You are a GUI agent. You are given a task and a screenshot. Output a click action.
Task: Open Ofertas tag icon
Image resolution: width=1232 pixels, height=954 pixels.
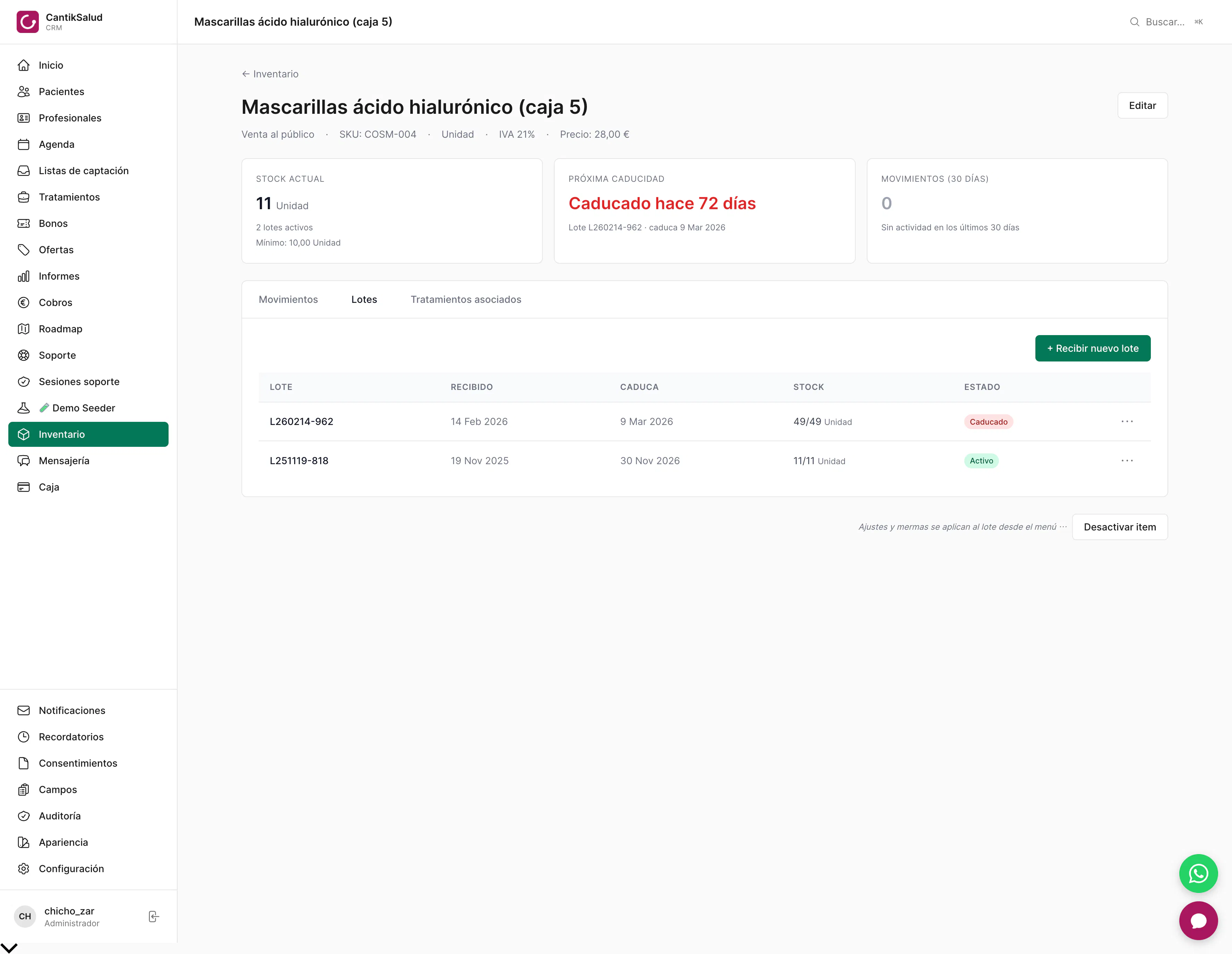tap(24, 250)
